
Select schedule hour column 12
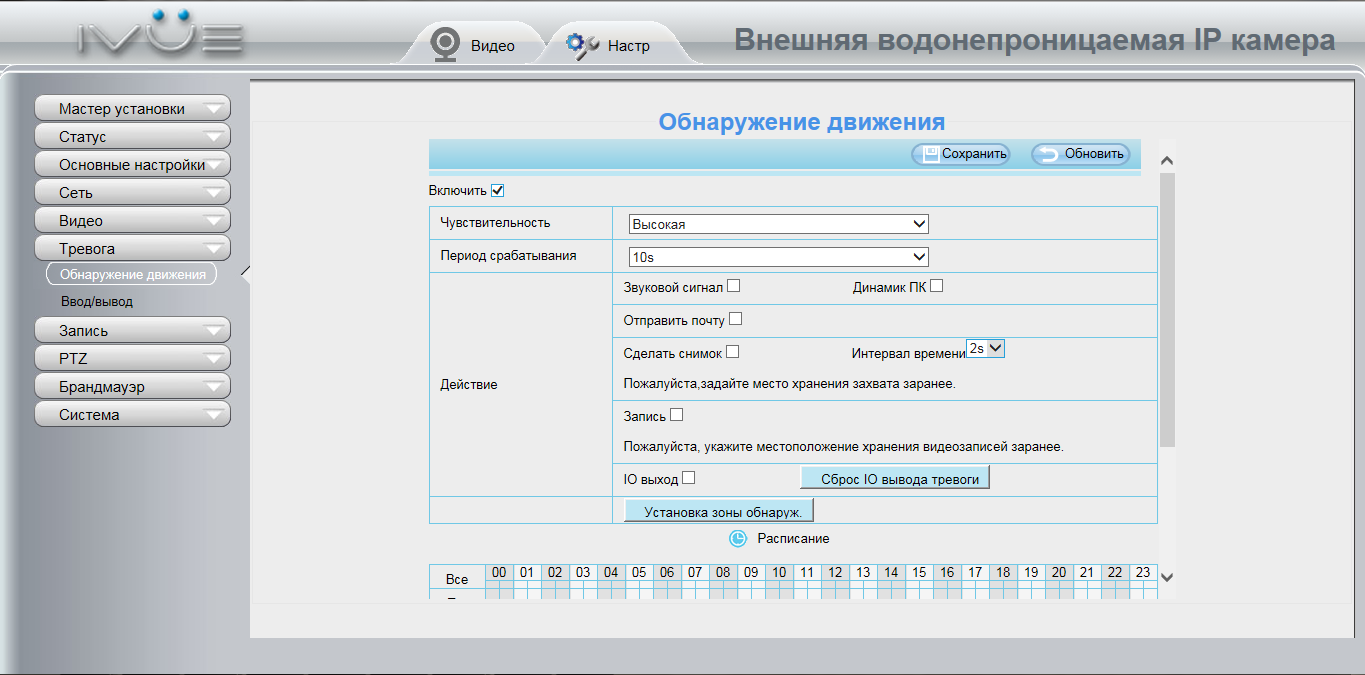tap(835, 573)
